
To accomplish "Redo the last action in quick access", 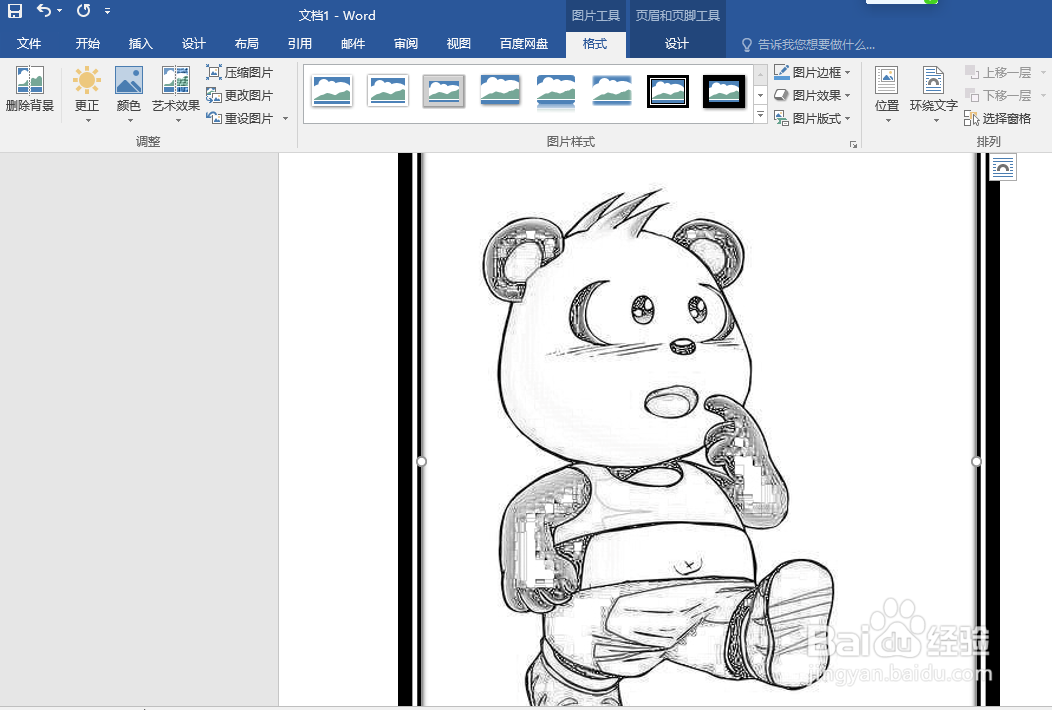I will (x=83, y=11).
